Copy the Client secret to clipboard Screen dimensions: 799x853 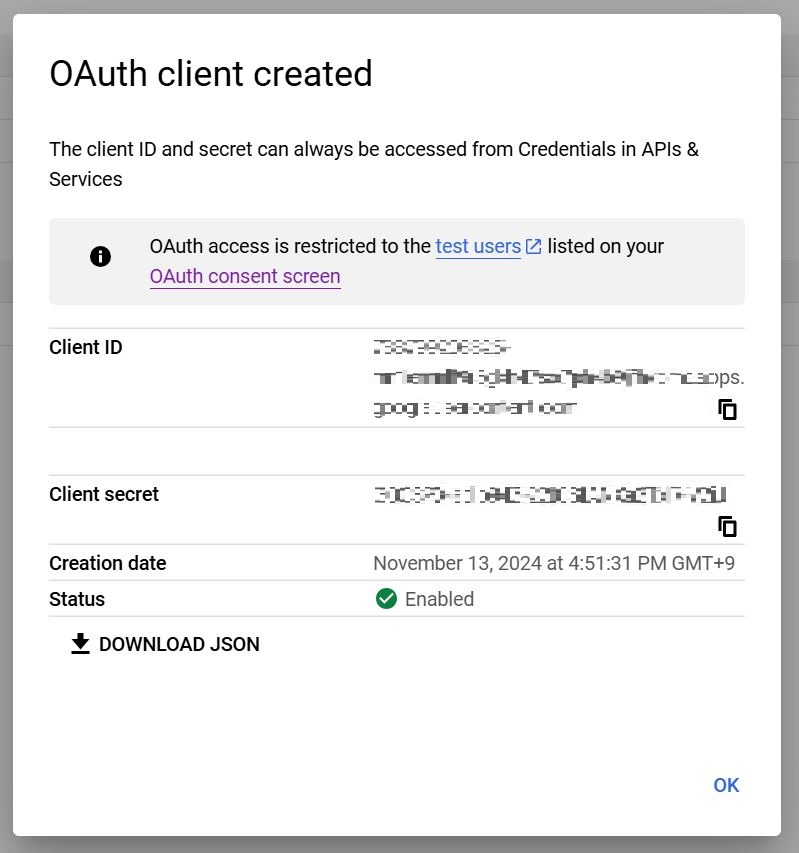(x=728, y=526)
